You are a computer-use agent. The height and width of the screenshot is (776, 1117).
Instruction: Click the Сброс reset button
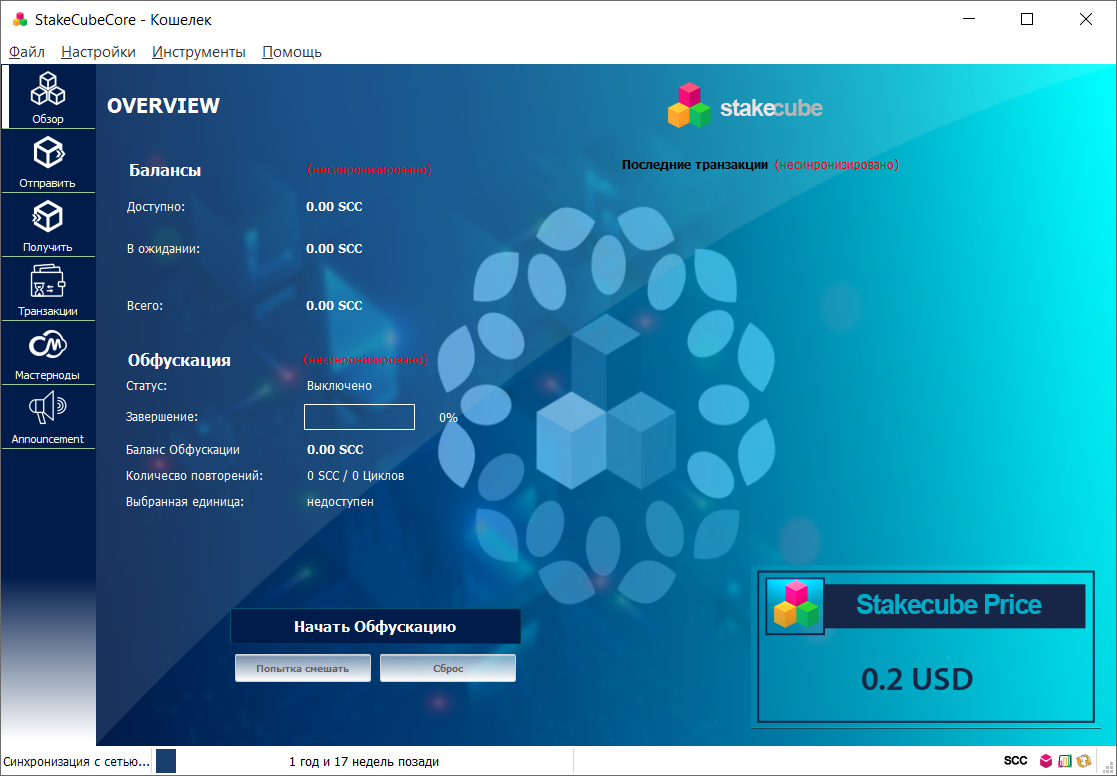[448, 668]
